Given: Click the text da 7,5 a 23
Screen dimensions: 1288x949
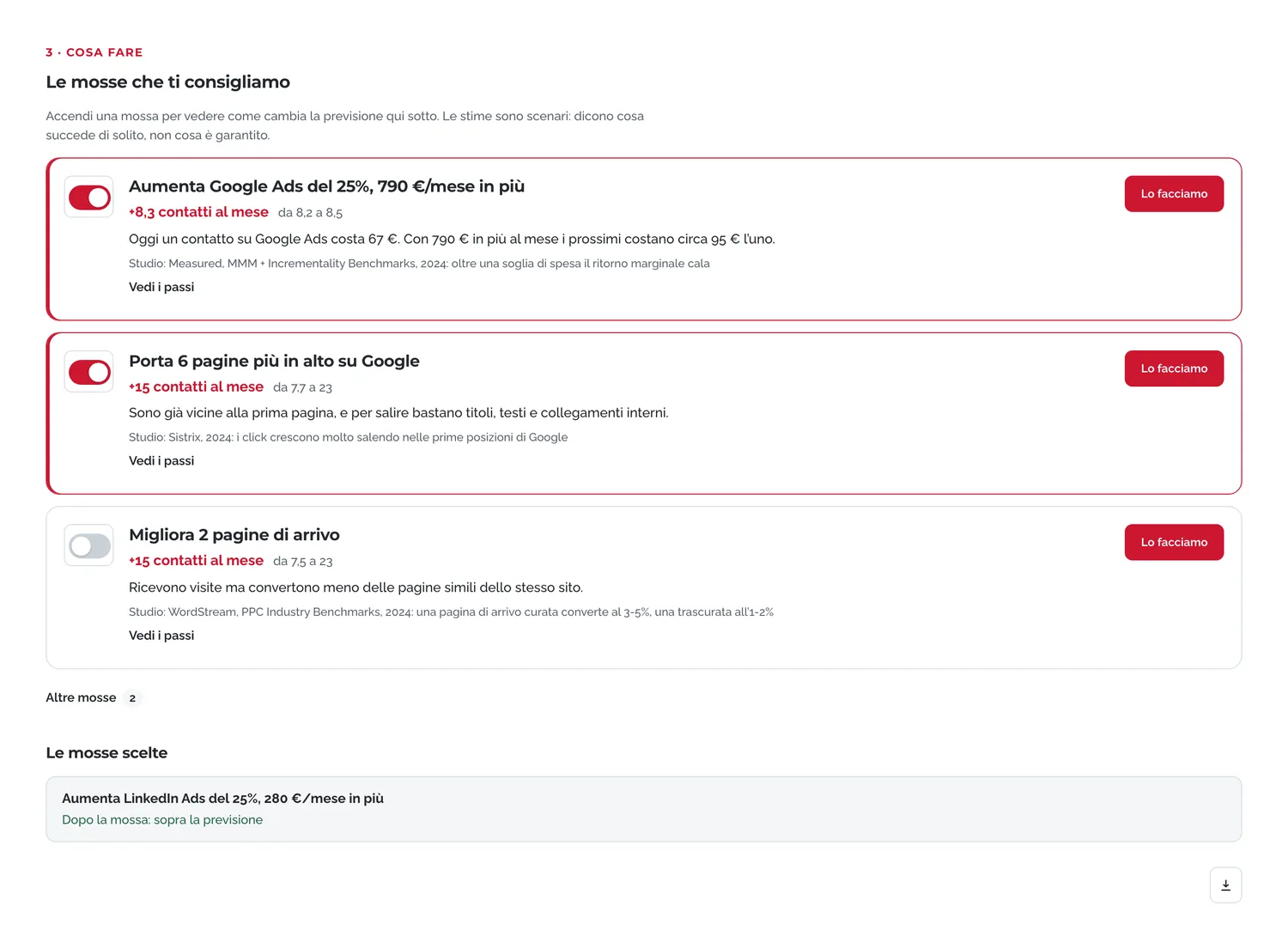Looking at the screenshot, I should click(302, 561).
